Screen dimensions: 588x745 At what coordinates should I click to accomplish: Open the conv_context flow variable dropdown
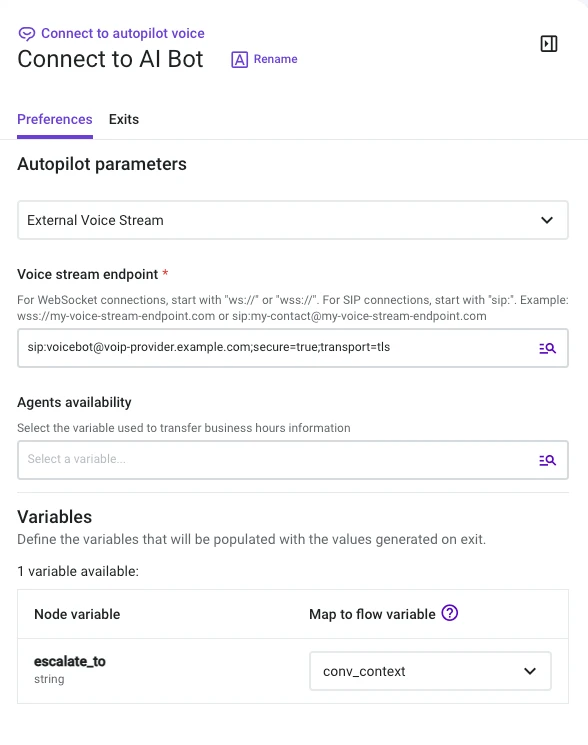pos(430,671)
